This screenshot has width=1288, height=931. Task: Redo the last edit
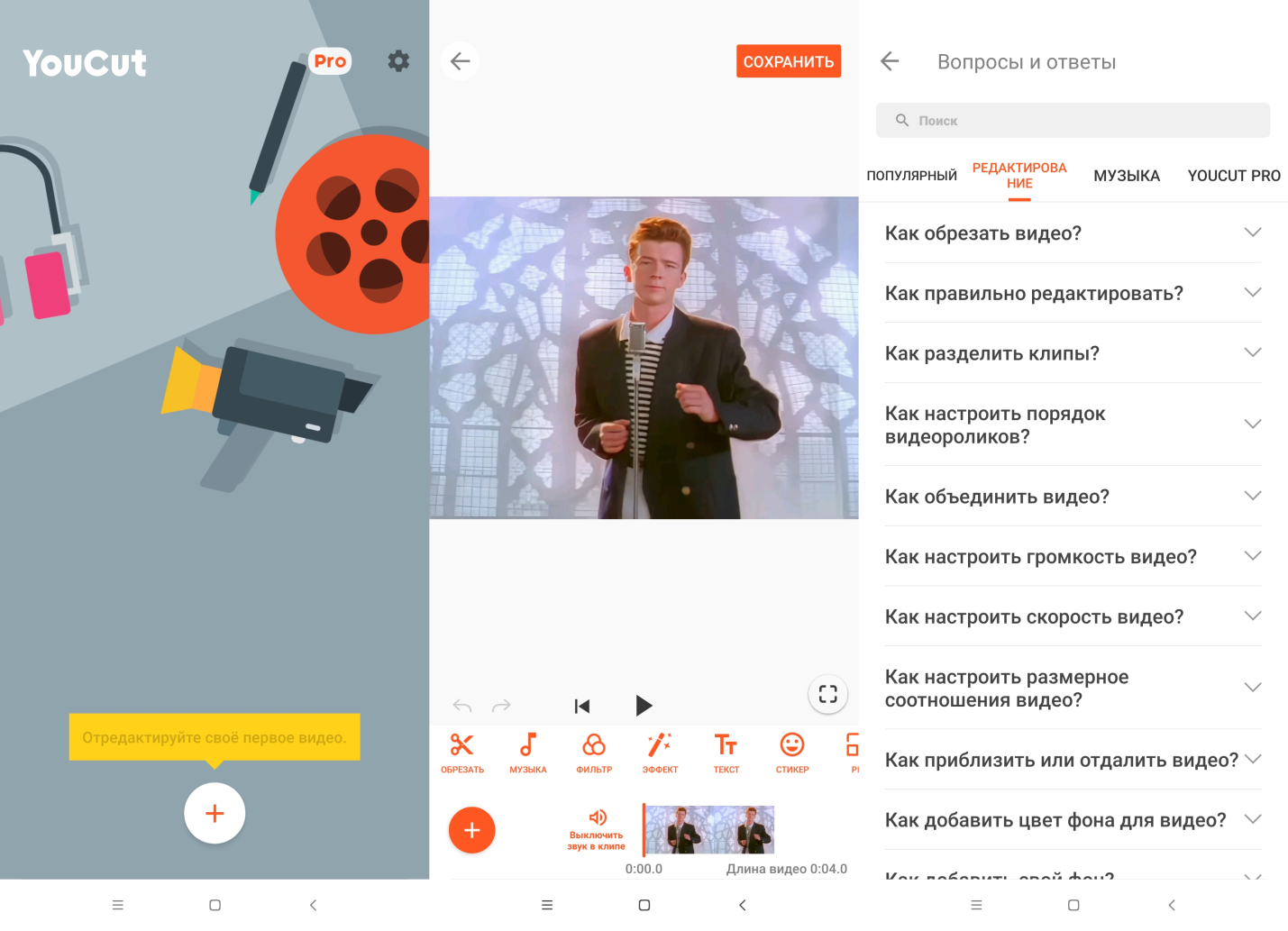pos(501,706)
